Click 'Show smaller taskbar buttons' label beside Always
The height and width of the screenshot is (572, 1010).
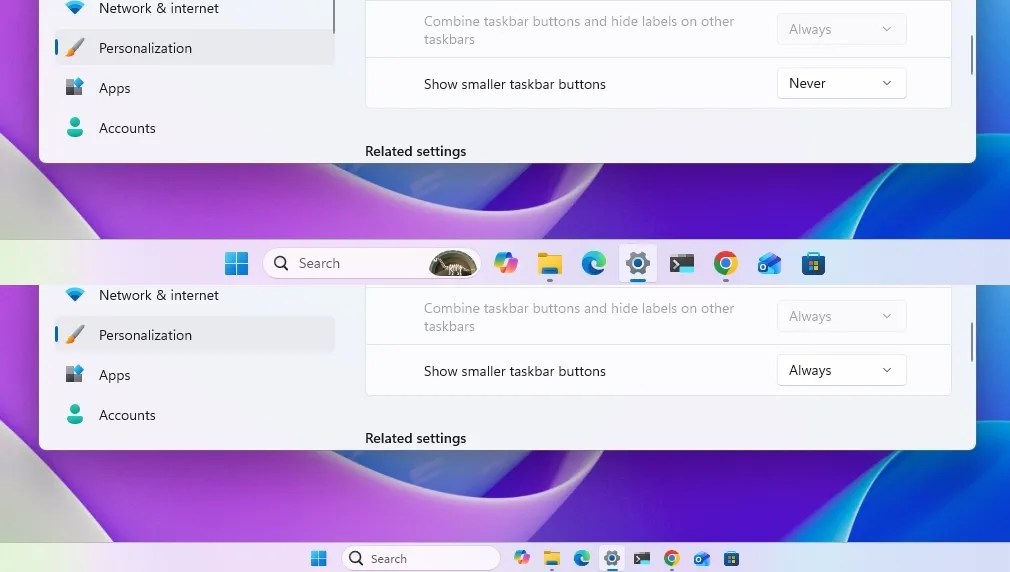[515, 372]
